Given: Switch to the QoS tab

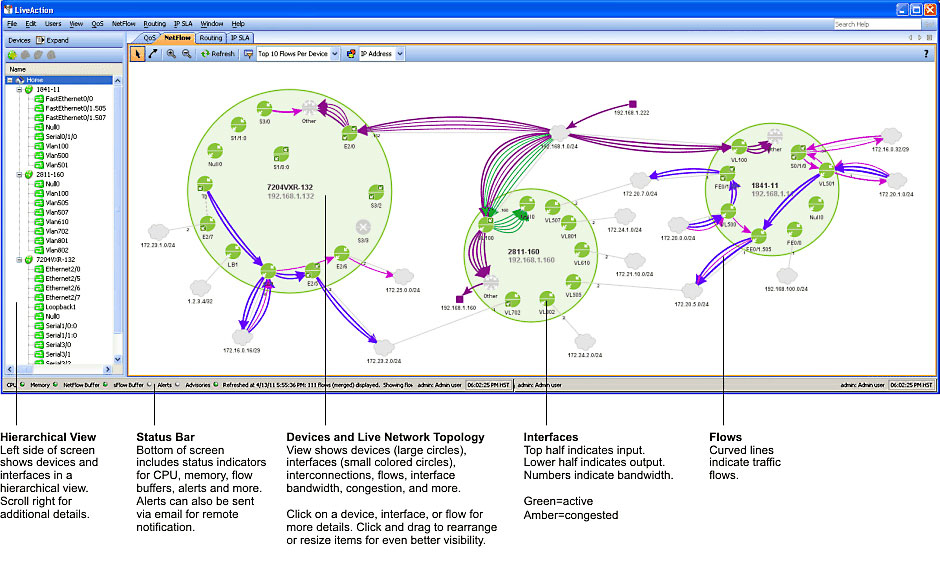Looking at the screenshot, I should click(x=149, y=38).
